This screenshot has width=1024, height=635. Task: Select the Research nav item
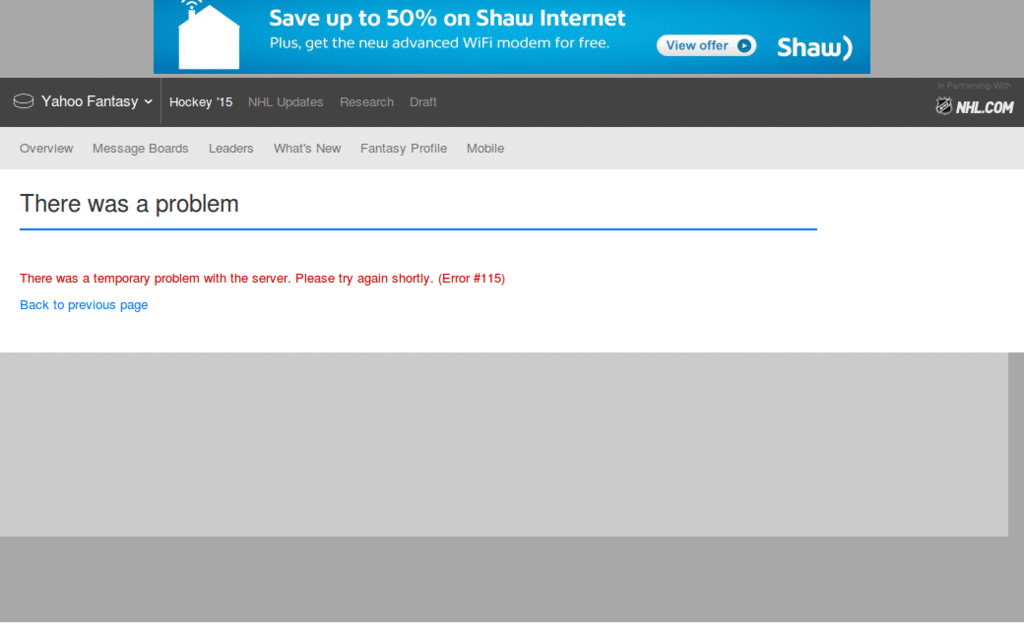point(366,102)
